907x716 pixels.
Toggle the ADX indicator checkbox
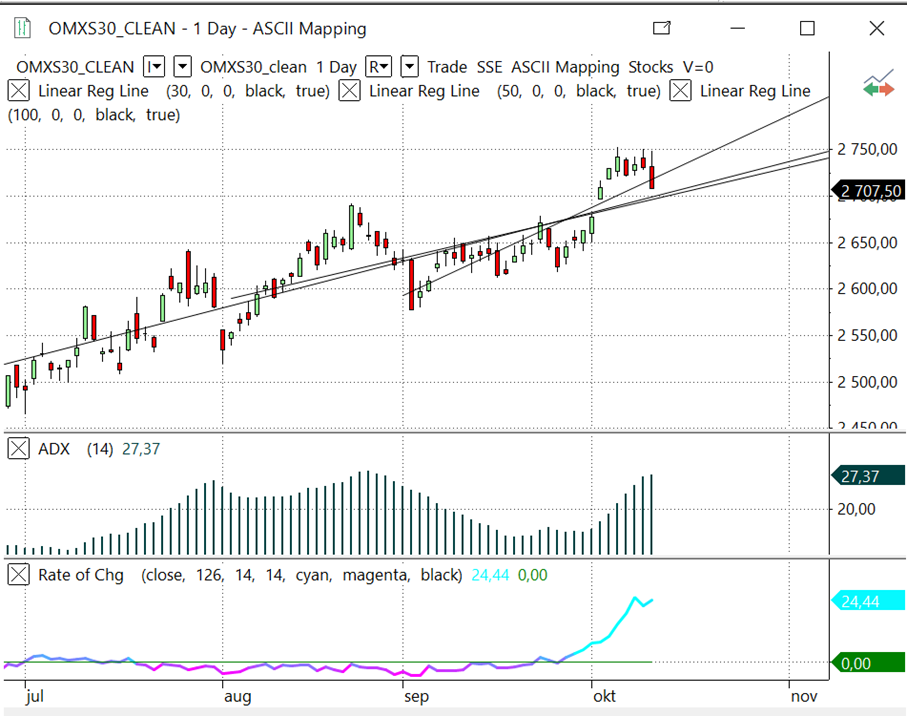(x=19, y=449)
